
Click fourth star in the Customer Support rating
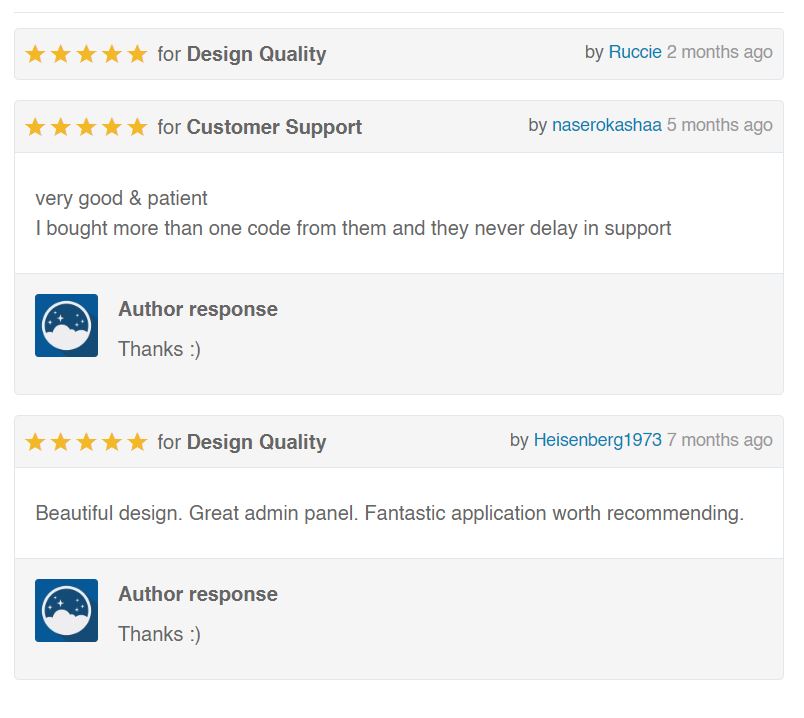click(112, 127)
